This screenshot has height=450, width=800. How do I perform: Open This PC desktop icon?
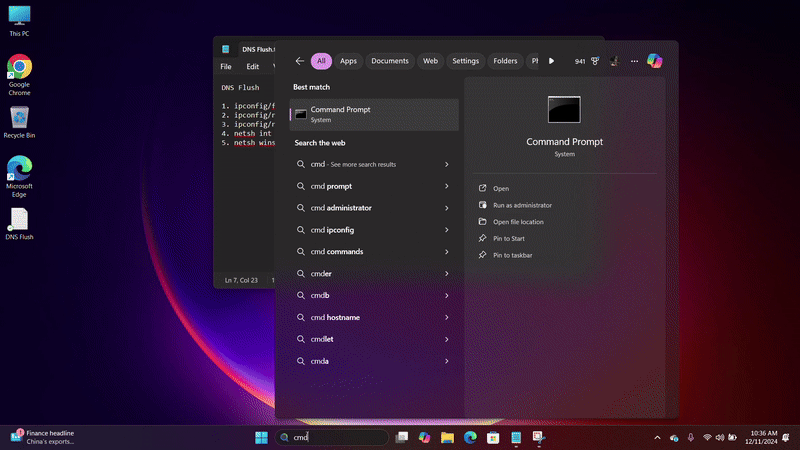[19, 21]
